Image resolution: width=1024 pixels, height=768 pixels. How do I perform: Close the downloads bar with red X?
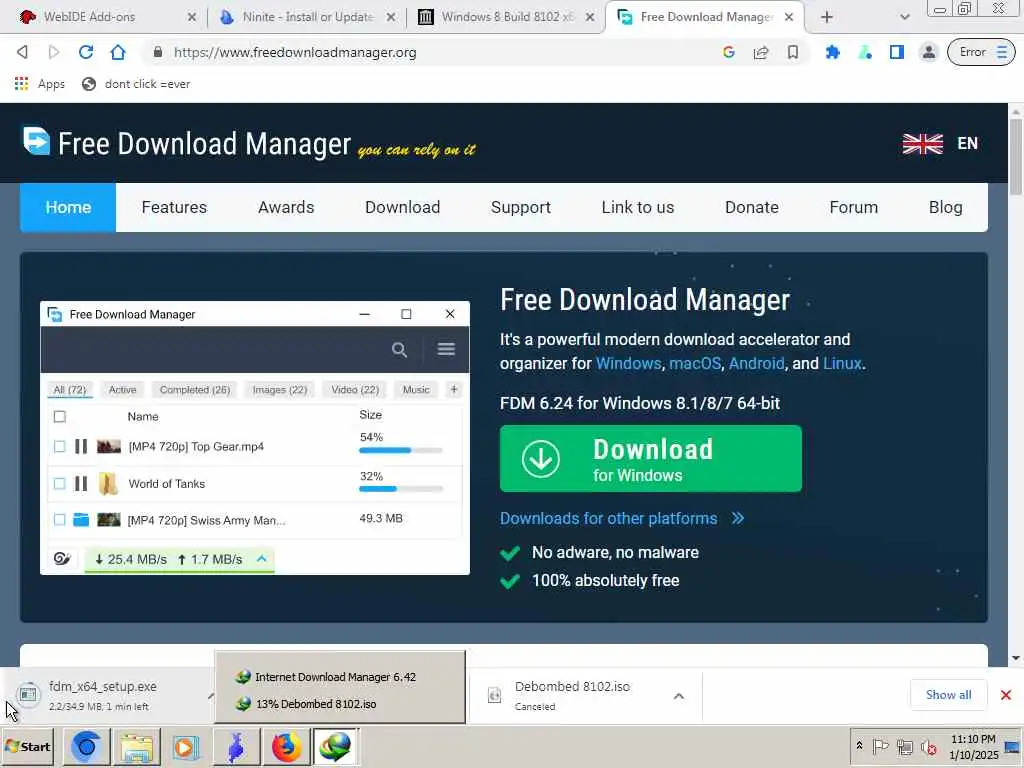(x=1006, y=695)
